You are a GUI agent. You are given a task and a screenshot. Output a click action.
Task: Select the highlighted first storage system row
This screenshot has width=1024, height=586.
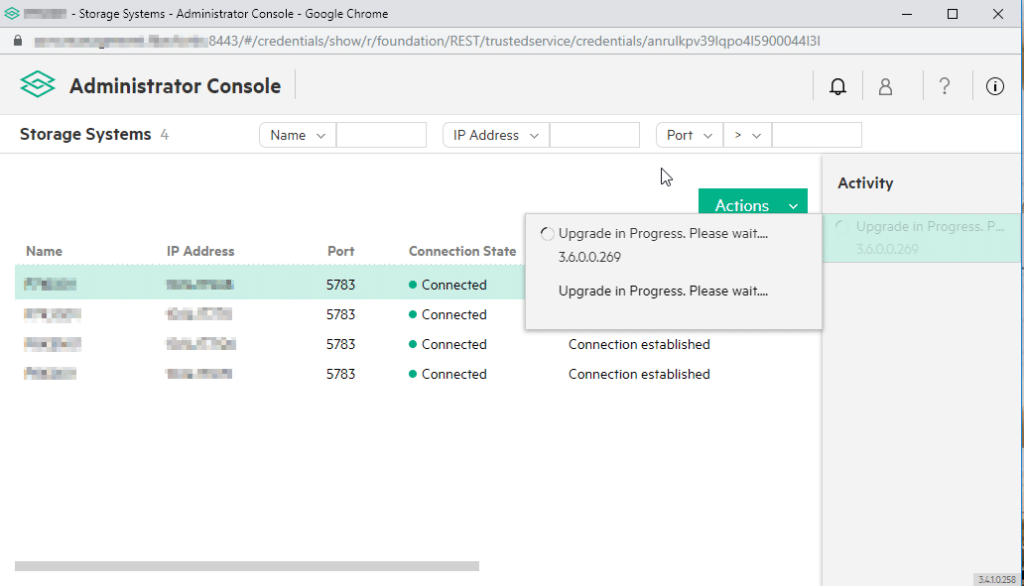click(270, 284)
